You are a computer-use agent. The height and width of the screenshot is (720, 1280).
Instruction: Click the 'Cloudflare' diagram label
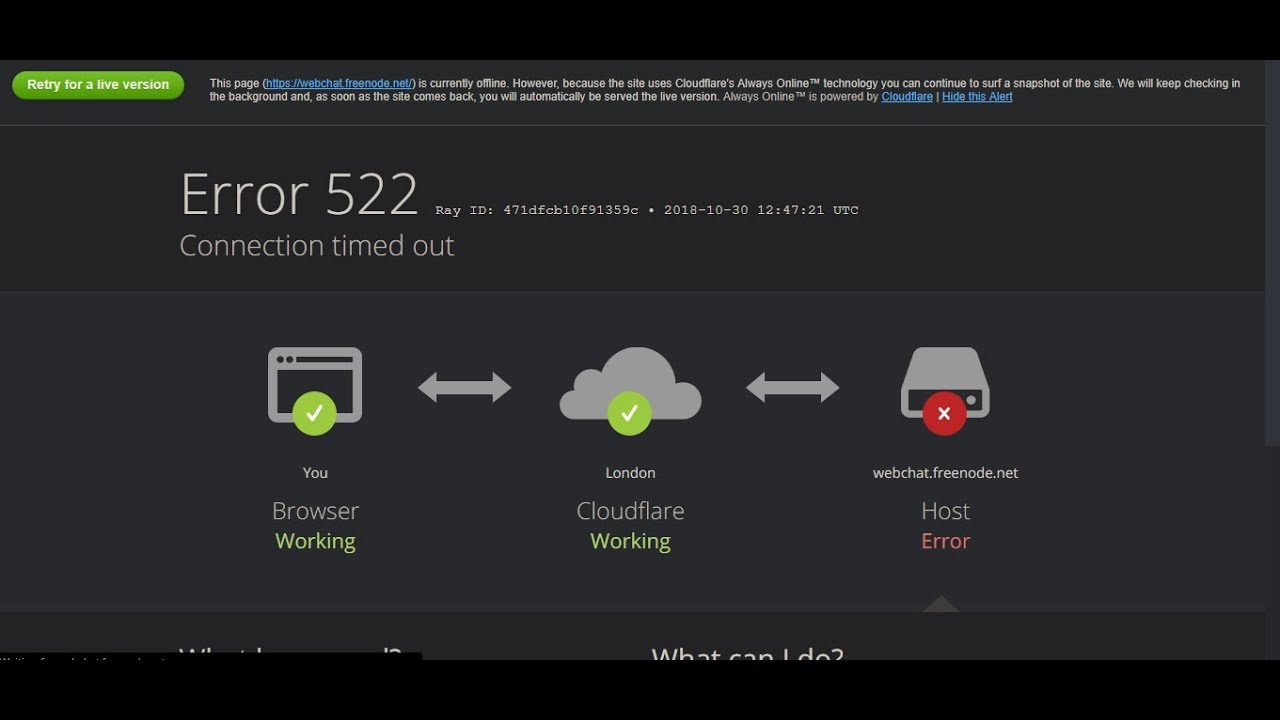[630, 511]
